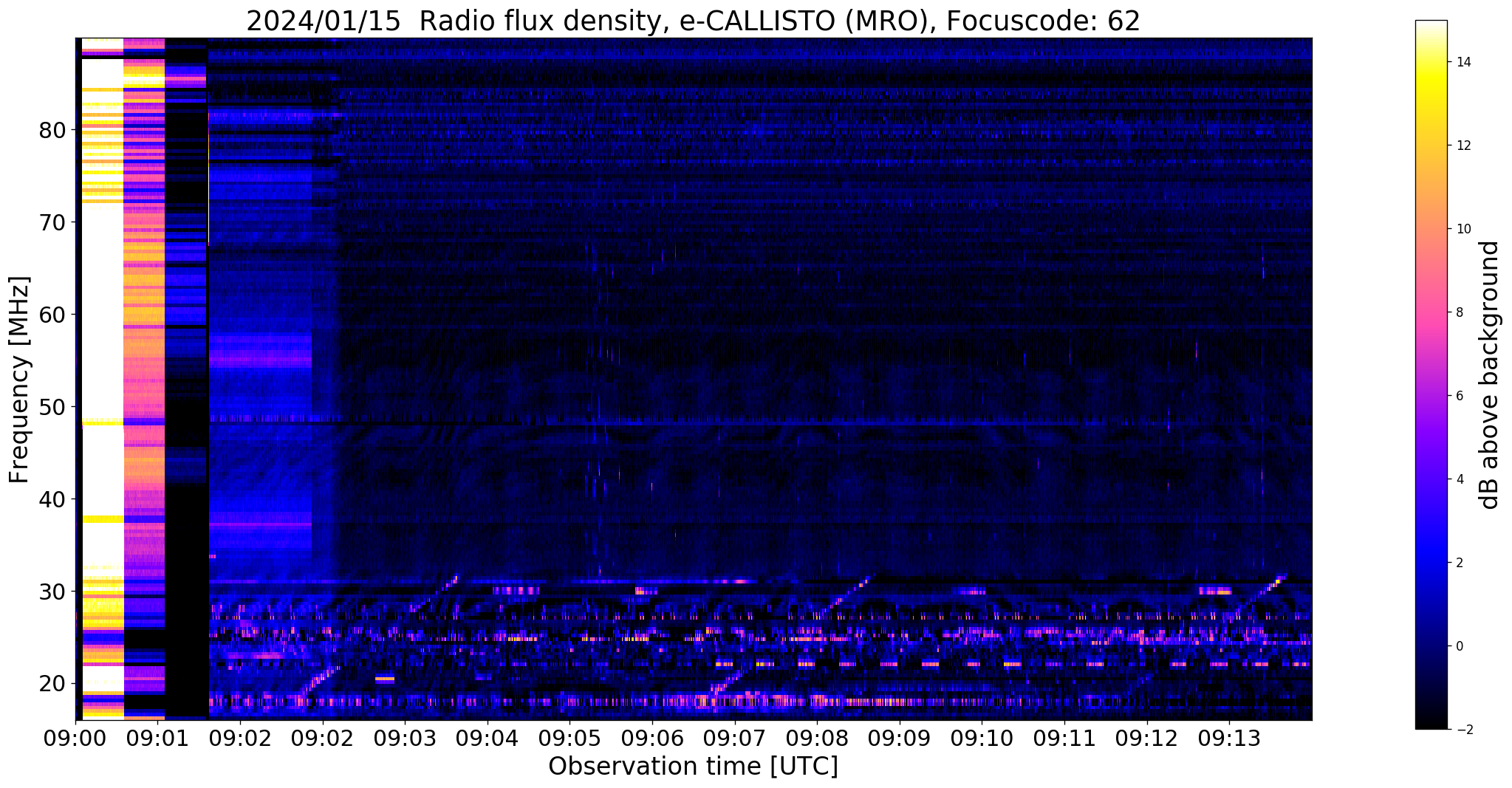Click the 09:05 time tick label
Image resolution: width=1512 pixels, height=788 pixels.
click(x=569, y=739)
